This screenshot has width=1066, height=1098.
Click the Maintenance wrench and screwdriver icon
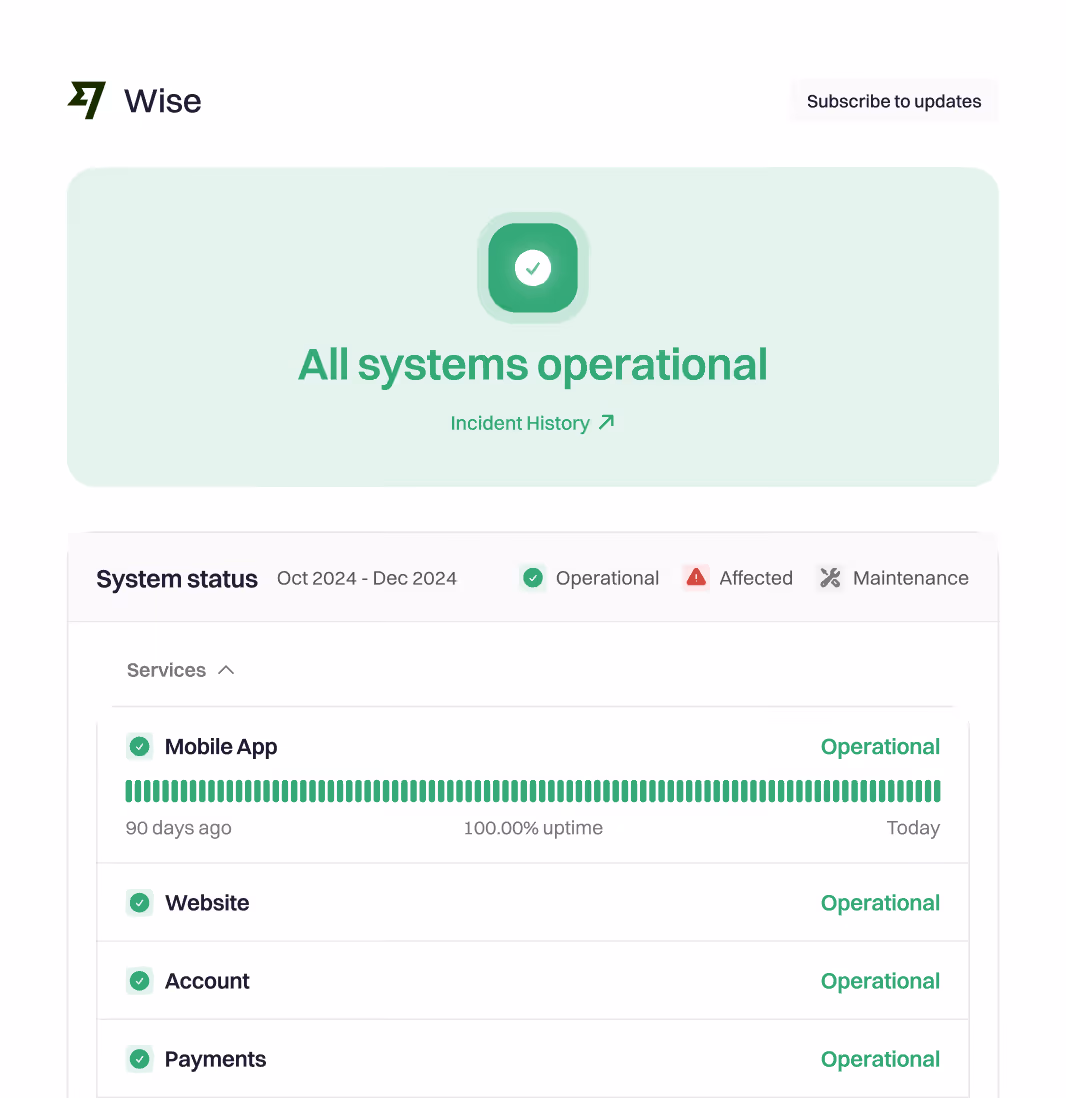click(830, 578)
